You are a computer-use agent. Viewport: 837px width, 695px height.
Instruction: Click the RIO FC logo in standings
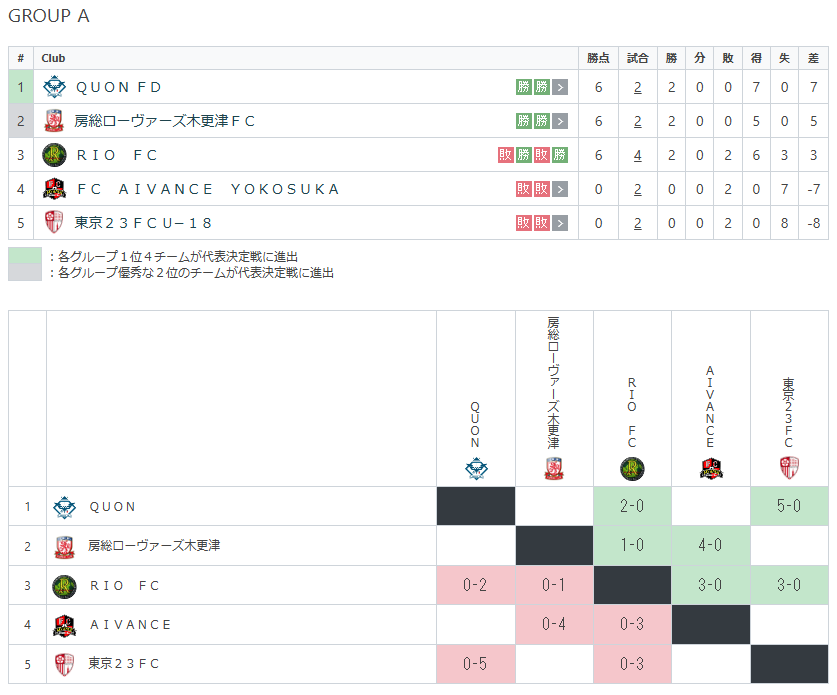pyautogui.click(x=54, y=155)
